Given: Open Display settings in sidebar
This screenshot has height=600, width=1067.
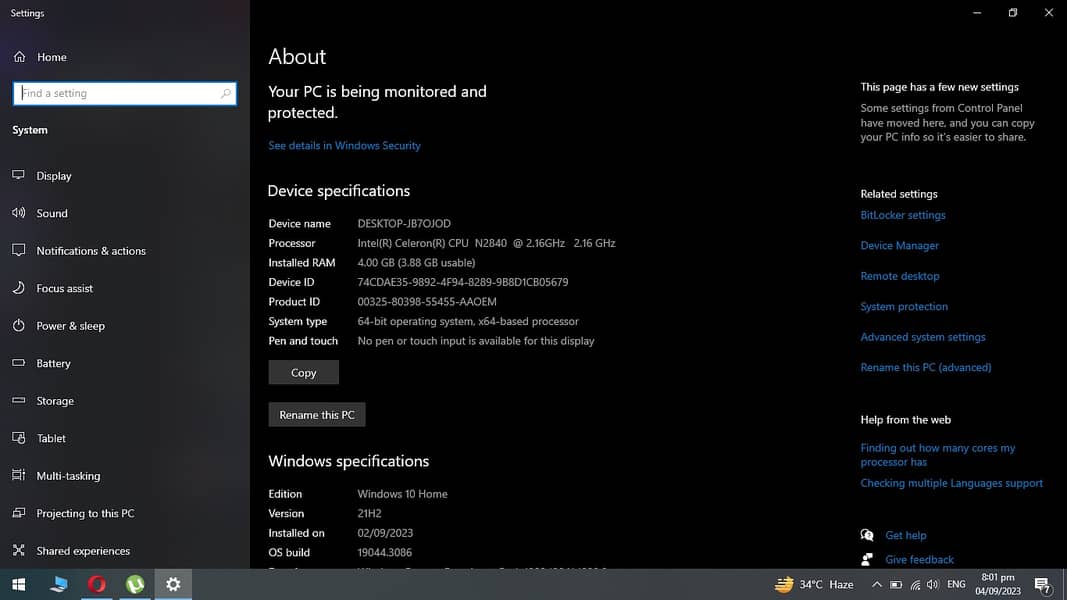Looking at the screenshot, I should 53,176.
